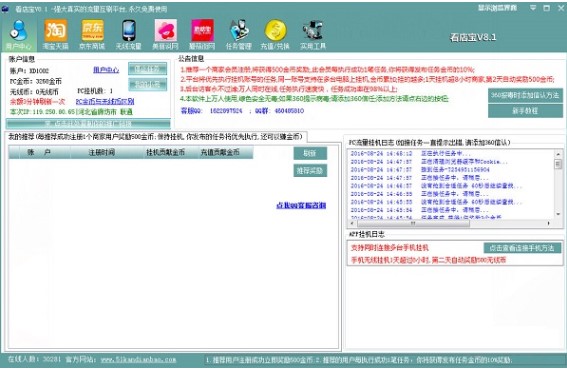Click announcement line 1 in 公告信息
The height and width of the screenshot is (369, 567).
(327, 69)
